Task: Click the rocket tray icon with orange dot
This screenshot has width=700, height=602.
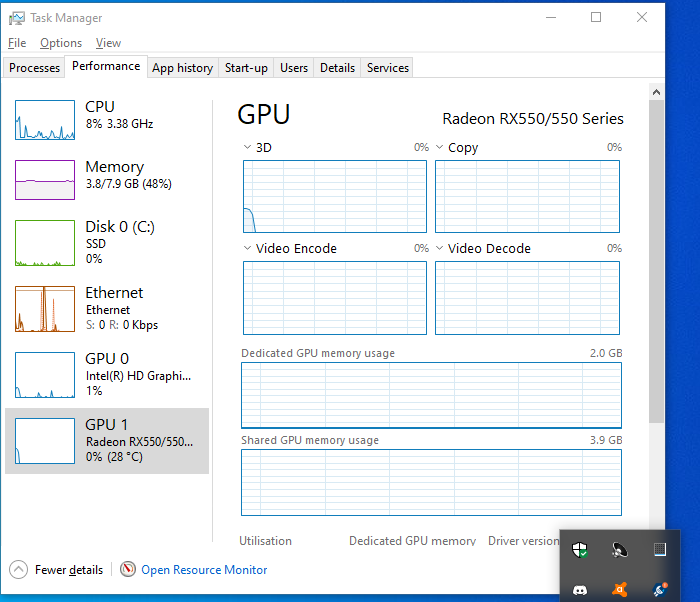Action: (x=660, y=590)
